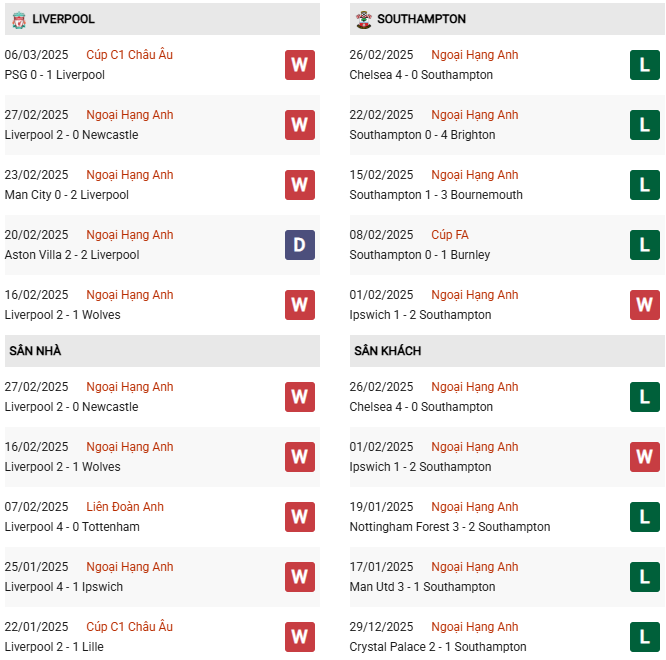The height and width of the screenshot is (660, 666).
Task: Click the D badge for Aston Villa draw
Action: click(x=299, y=245)
